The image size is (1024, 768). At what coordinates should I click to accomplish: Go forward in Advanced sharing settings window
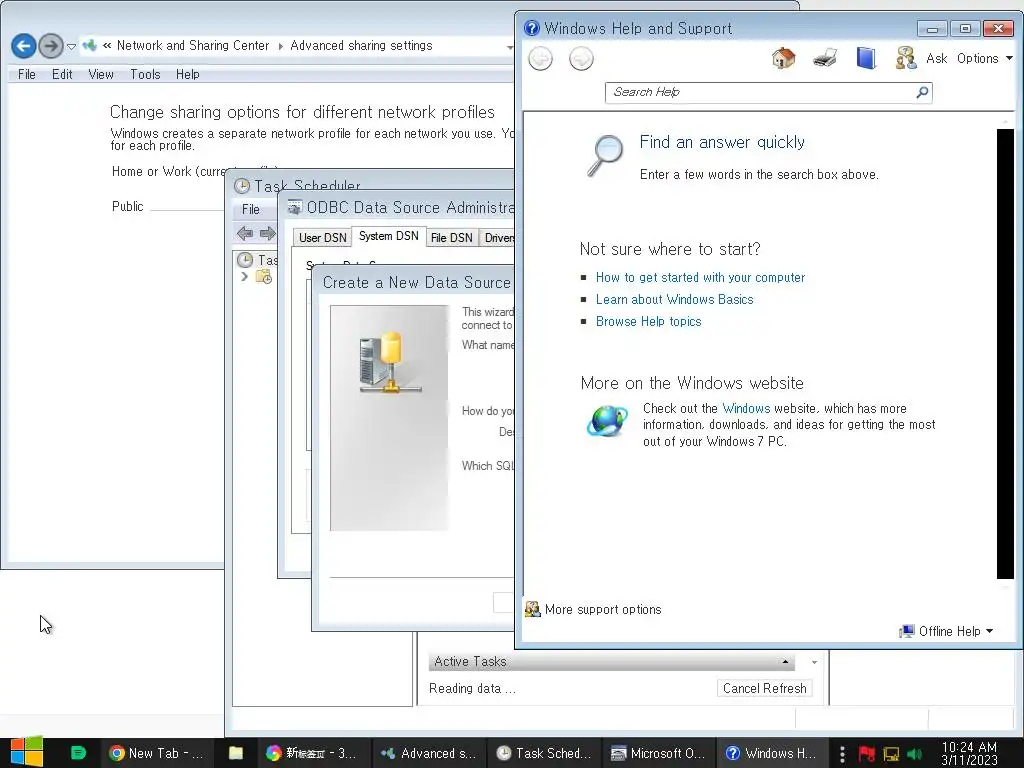[x=51, y=46]
